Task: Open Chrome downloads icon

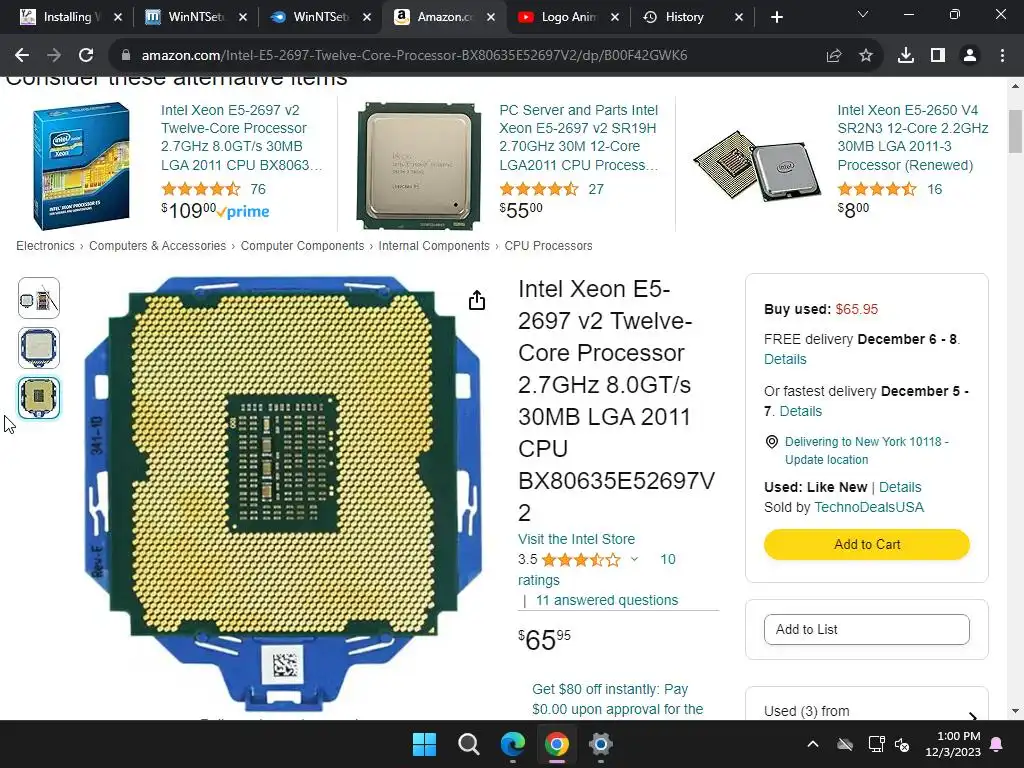Action: pyautogui.click(x=905, y=56)
